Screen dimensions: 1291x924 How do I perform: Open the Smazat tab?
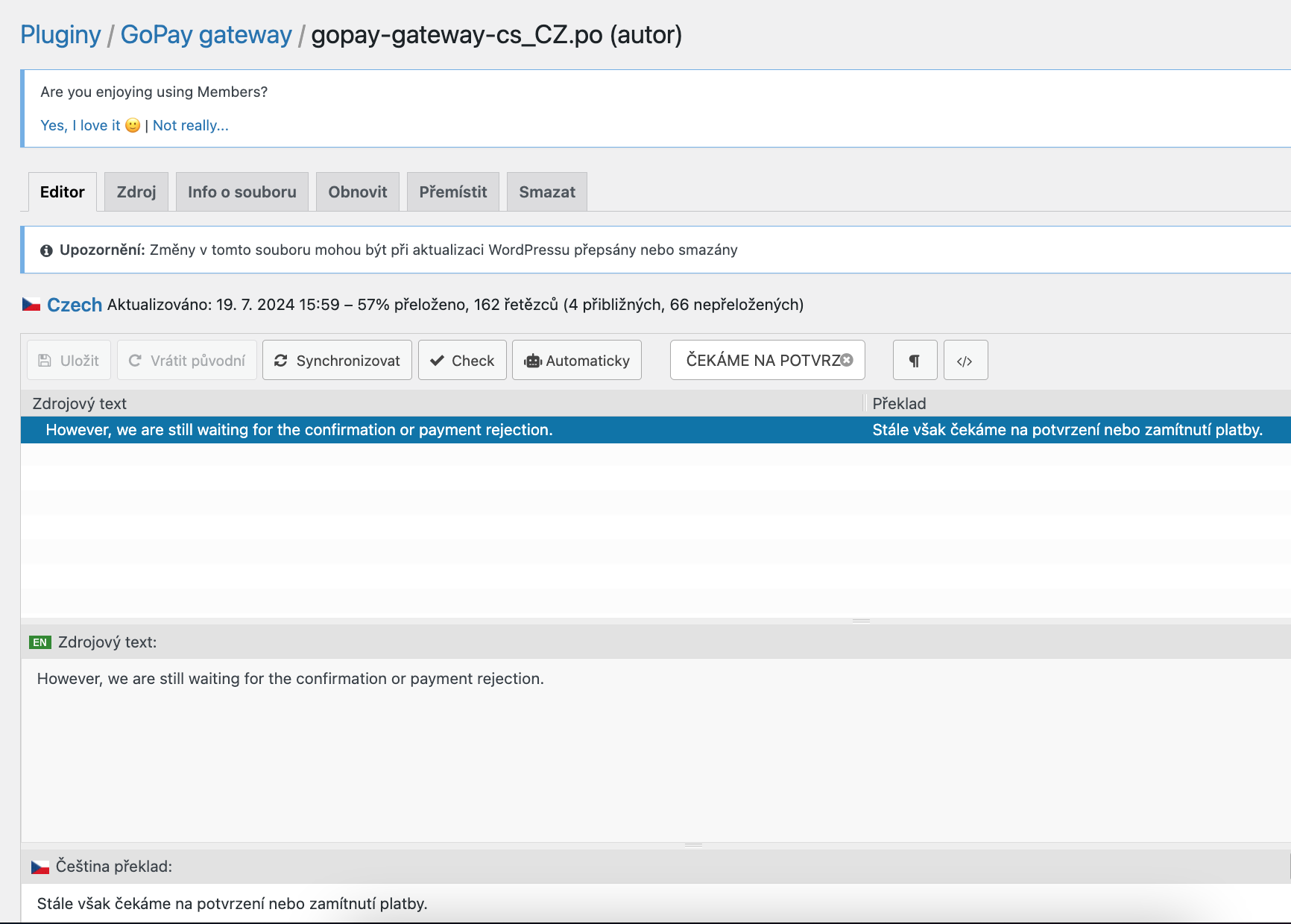(x=547, y=192)
